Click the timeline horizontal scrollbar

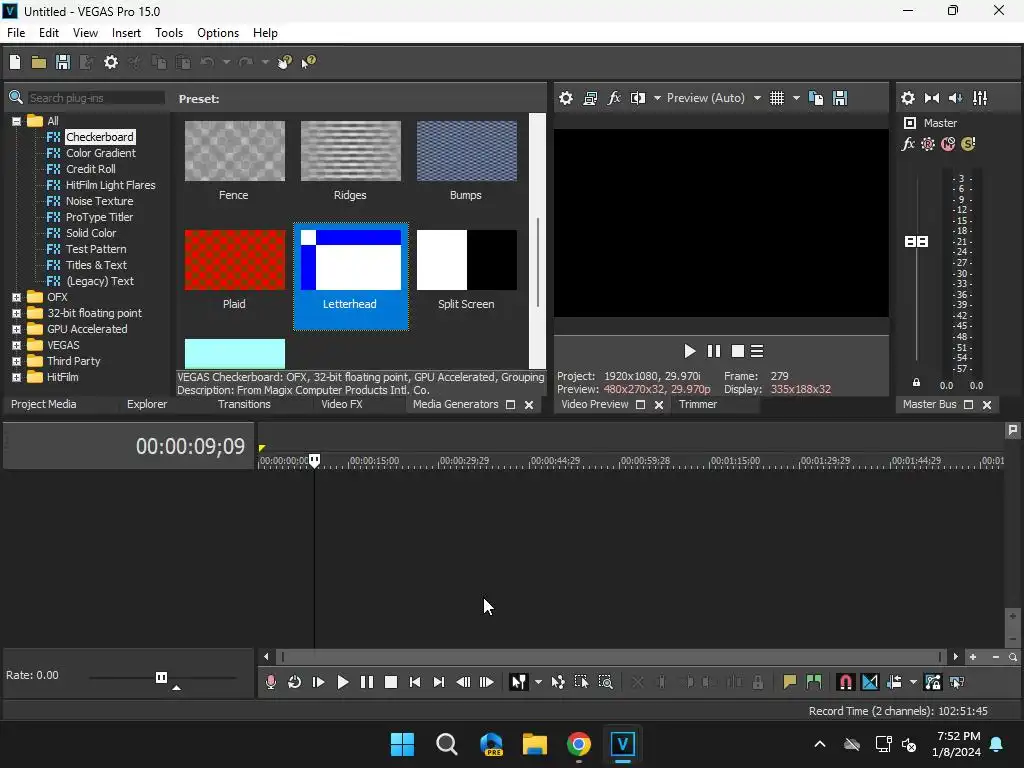coord(611,657)
